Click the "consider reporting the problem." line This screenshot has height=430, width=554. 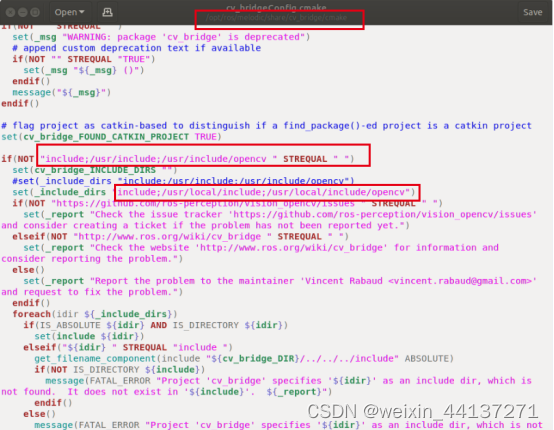pos(92,259)
